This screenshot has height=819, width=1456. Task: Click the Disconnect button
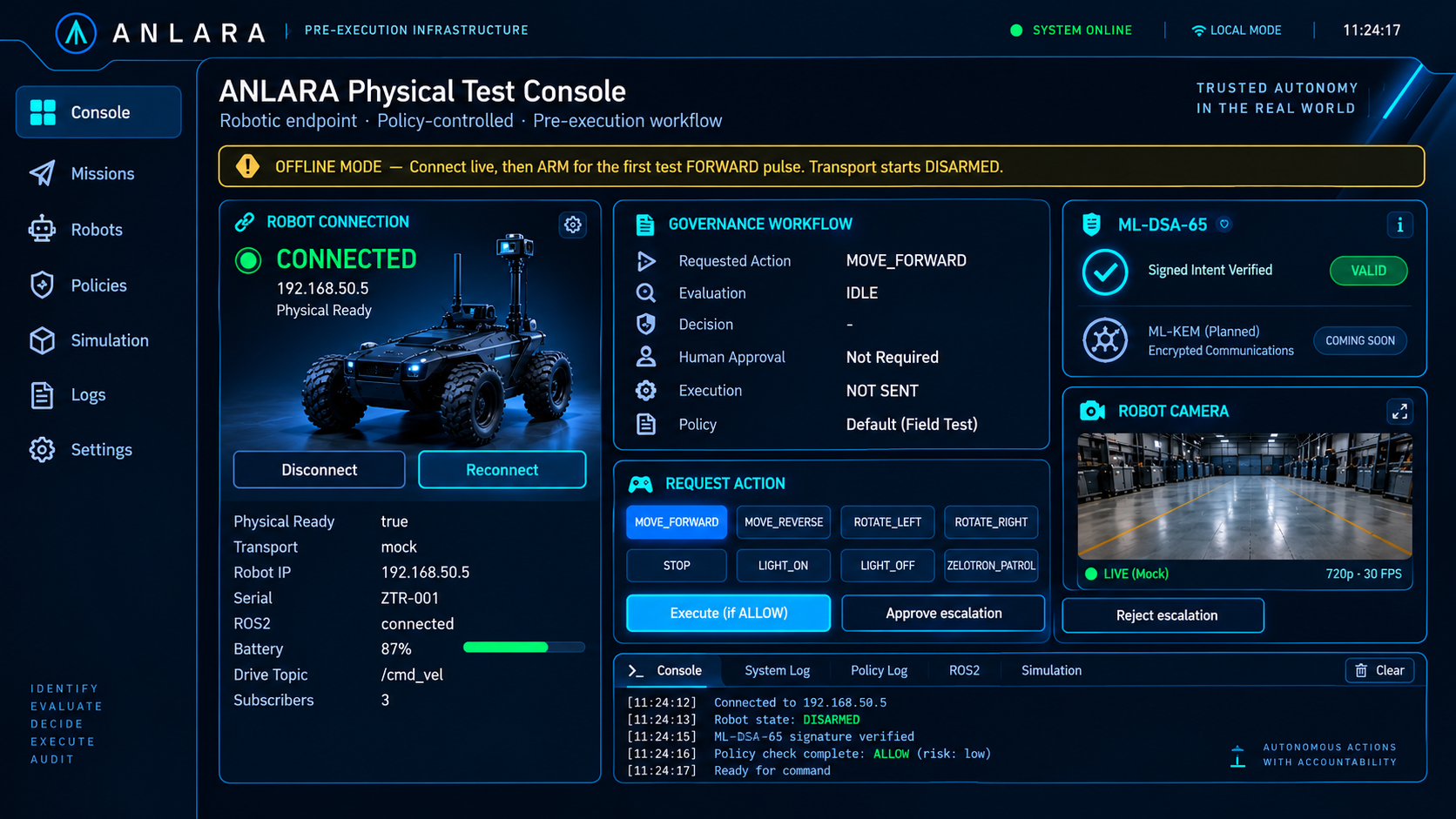click(x=319, y=470)
